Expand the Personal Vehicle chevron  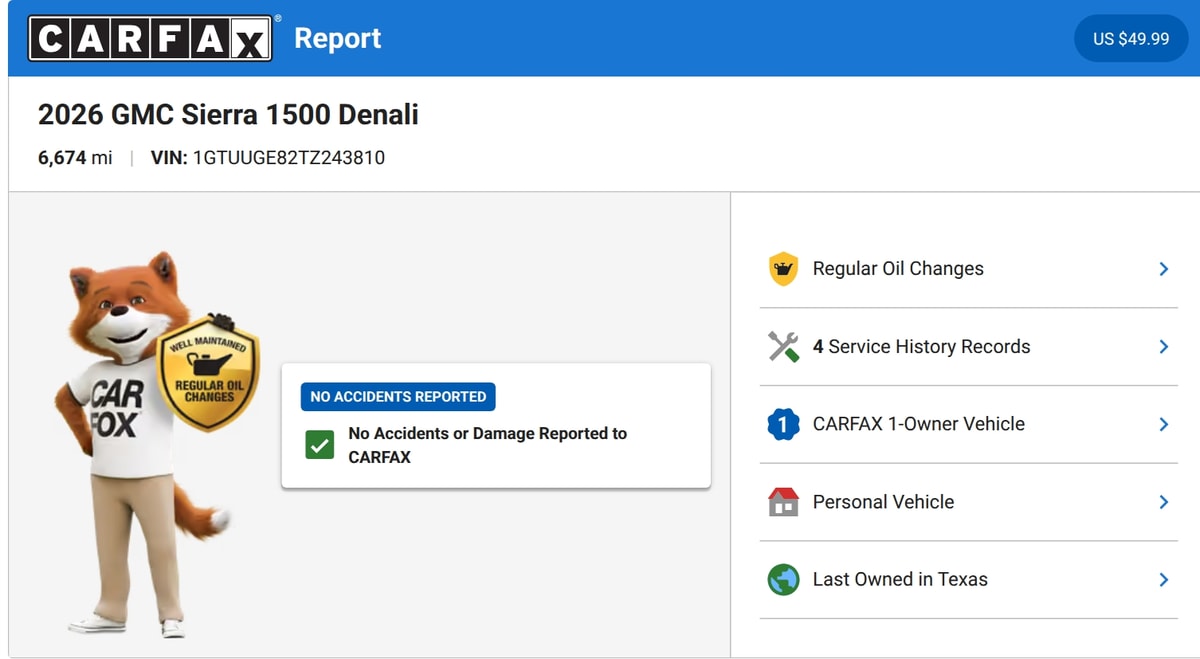coord(1163,502)
